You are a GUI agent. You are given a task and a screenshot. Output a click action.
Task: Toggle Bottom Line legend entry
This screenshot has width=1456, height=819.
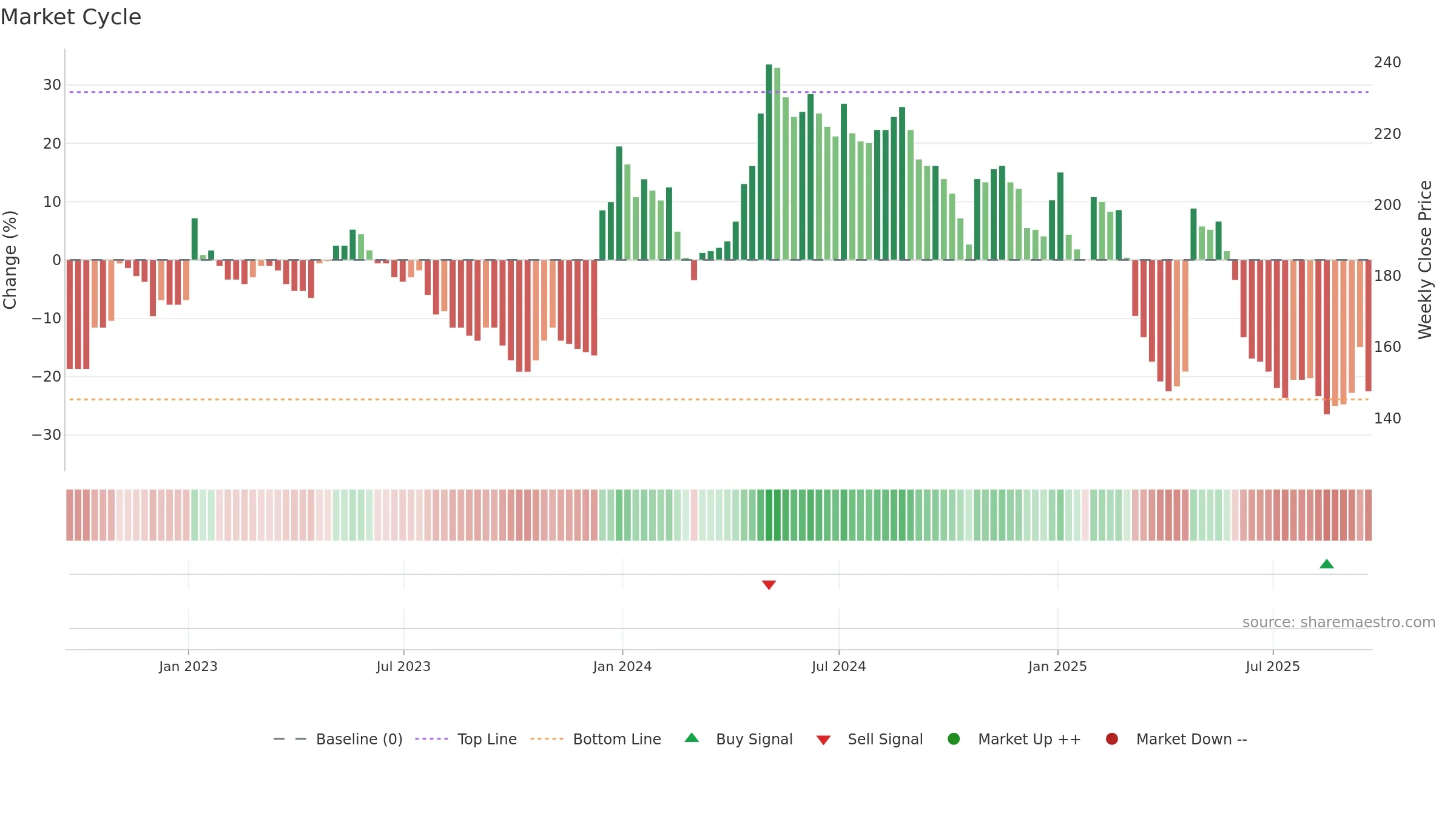pos(596,739)
